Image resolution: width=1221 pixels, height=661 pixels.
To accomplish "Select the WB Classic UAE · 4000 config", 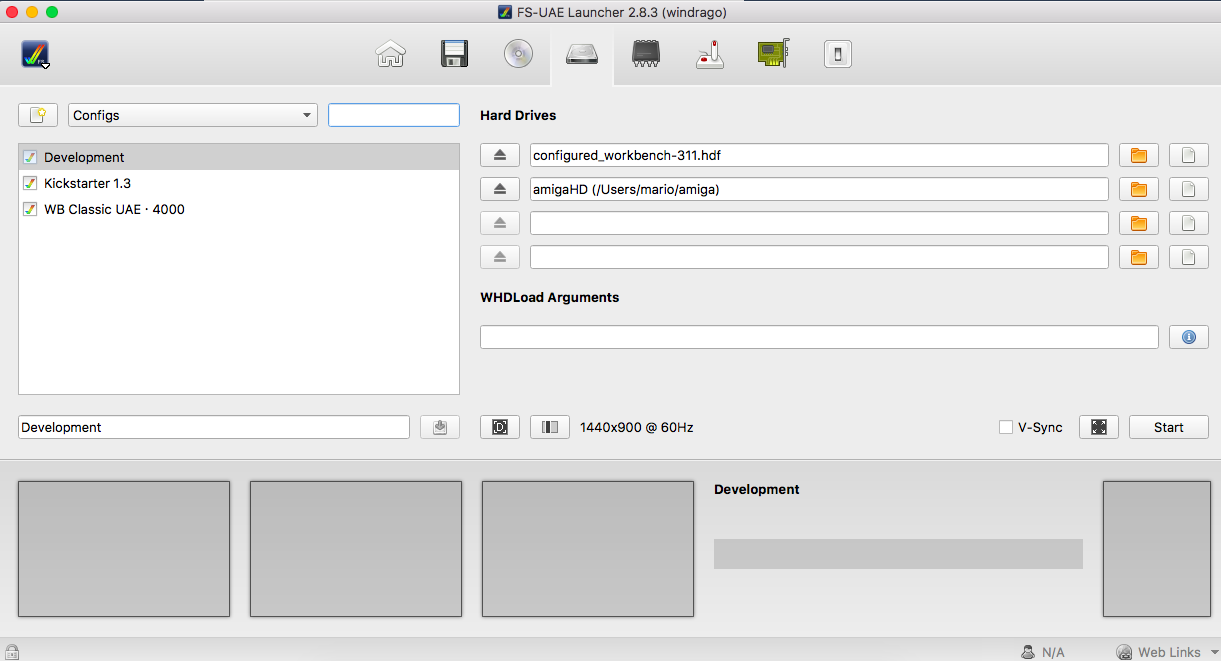I will (x=239, y=209).
